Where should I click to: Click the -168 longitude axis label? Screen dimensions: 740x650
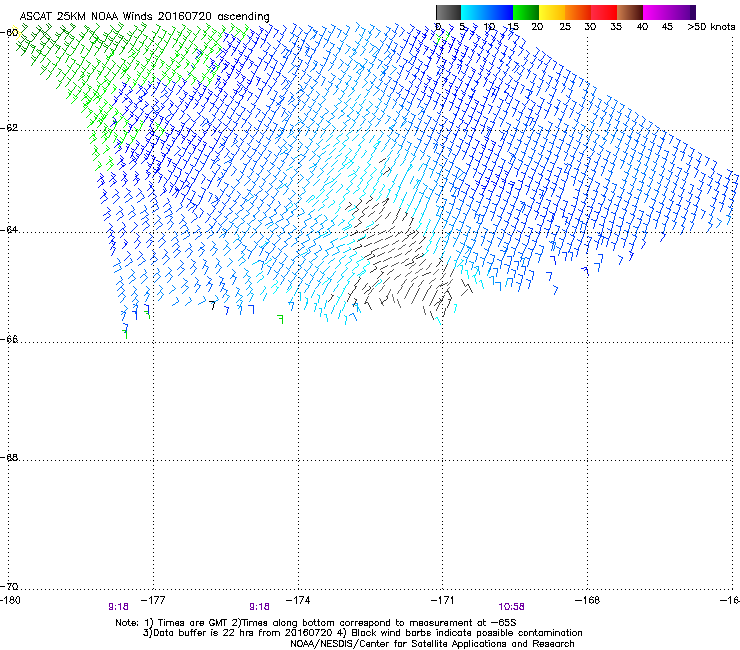[588, 600]
